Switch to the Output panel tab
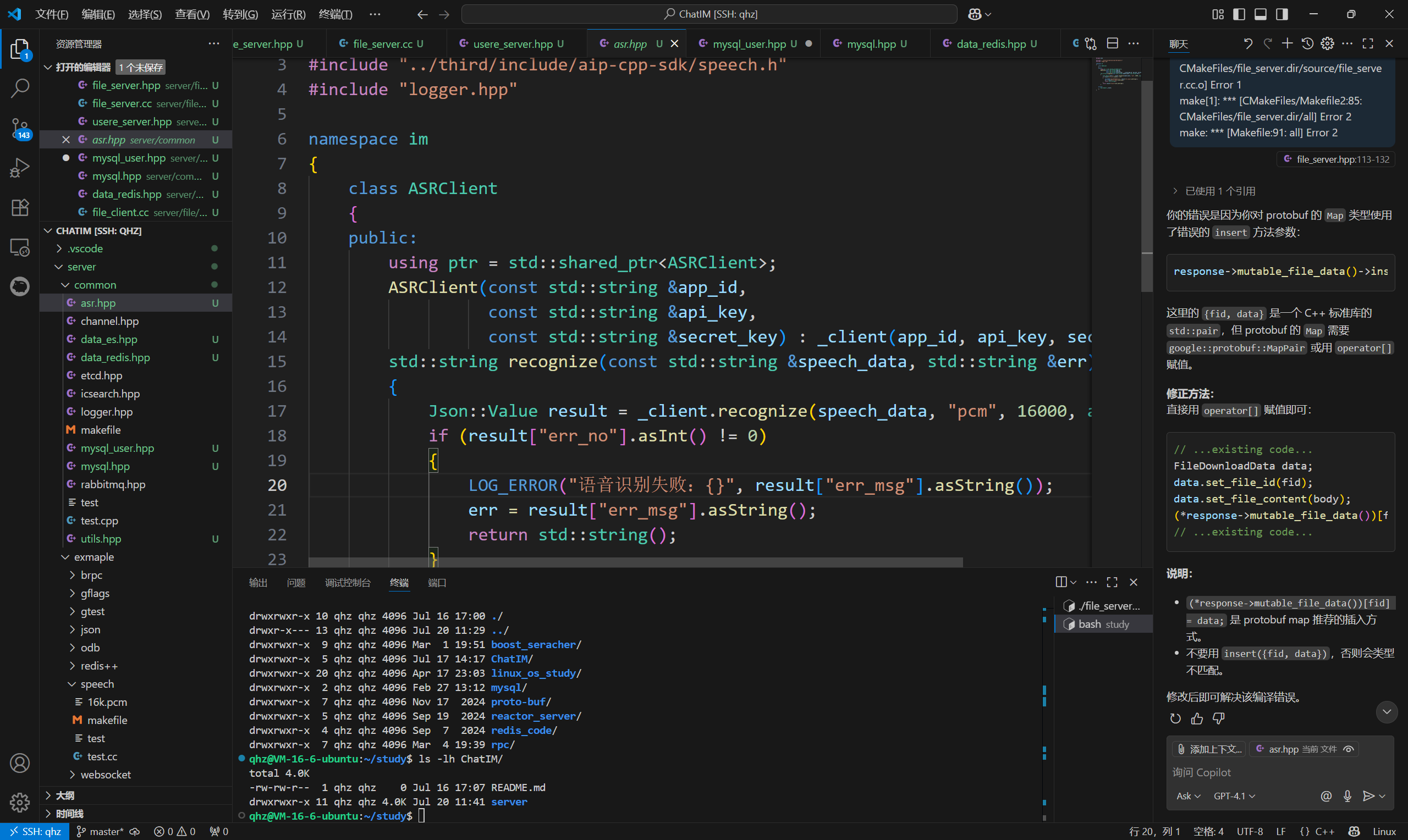The height and width of the screenshot is (840, 1408). point(258,583)
